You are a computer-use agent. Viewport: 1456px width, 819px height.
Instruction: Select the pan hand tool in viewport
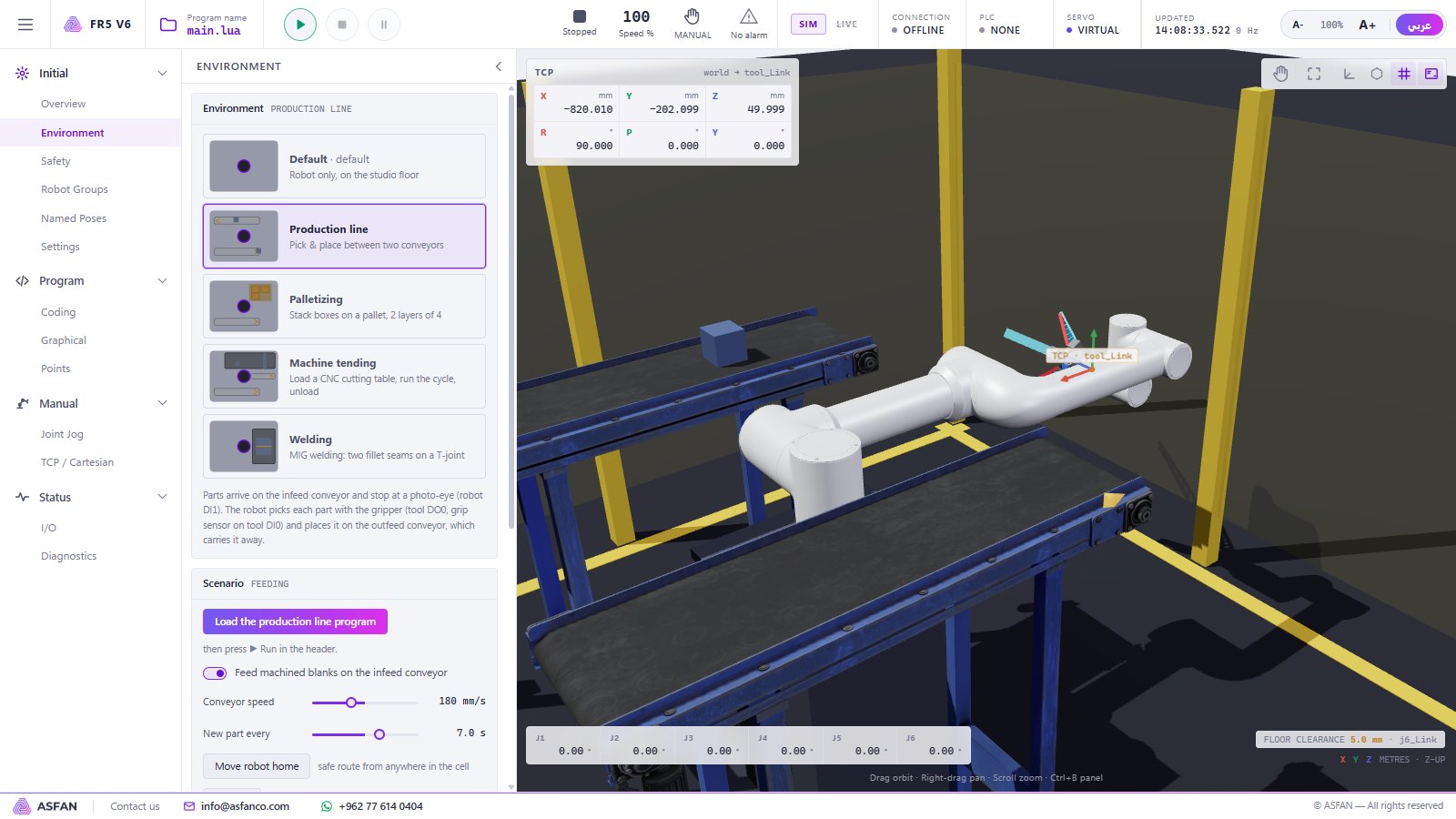1281,74
